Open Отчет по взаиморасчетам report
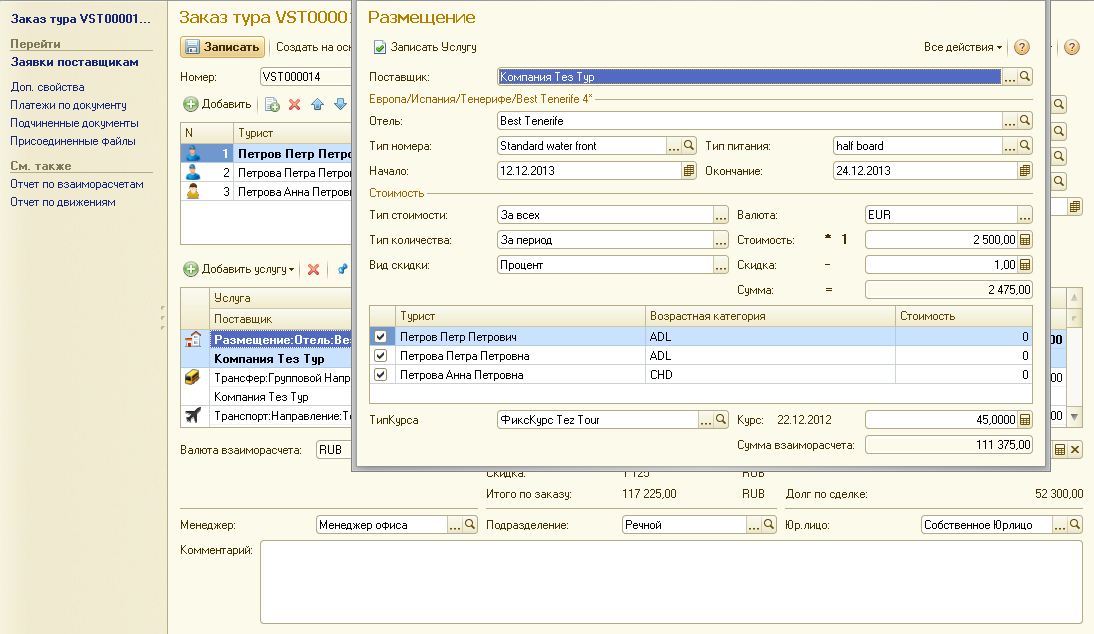1094x634 pixels. pyautogui.click(x=77, y=184)
